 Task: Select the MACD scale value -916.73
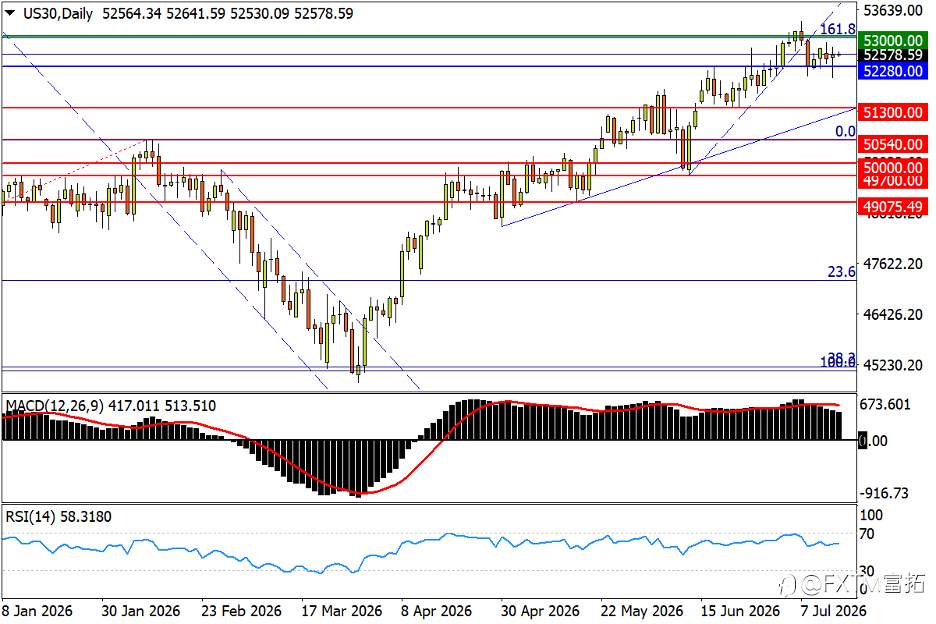884,493
